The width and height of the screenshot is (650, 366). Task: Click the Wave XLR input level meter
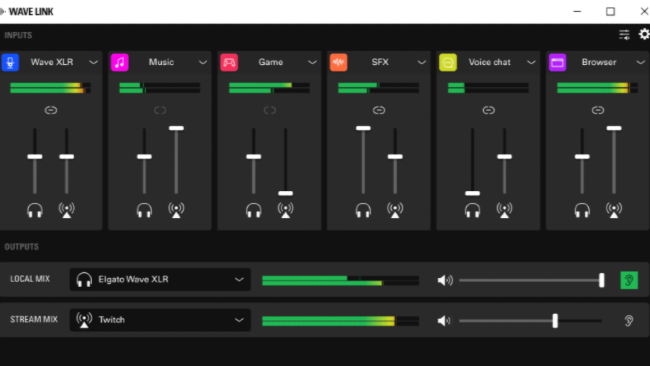click(x=50, y=88)
